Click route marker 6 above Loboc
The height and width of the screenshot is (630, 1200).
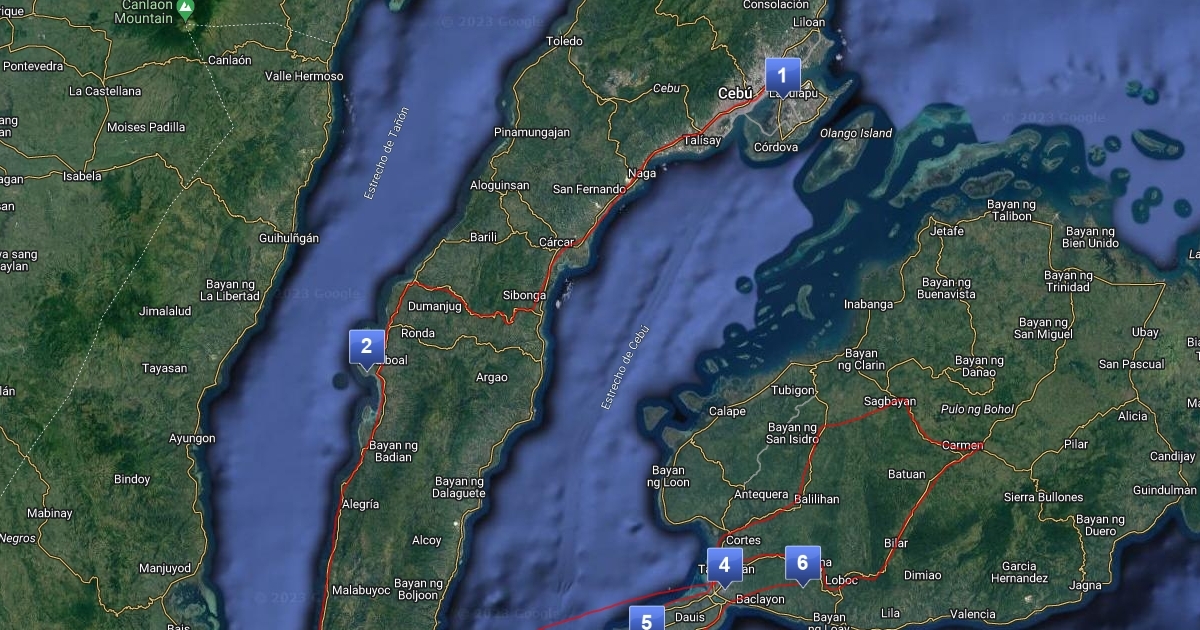pyautogui.click(x=801, y=563)
